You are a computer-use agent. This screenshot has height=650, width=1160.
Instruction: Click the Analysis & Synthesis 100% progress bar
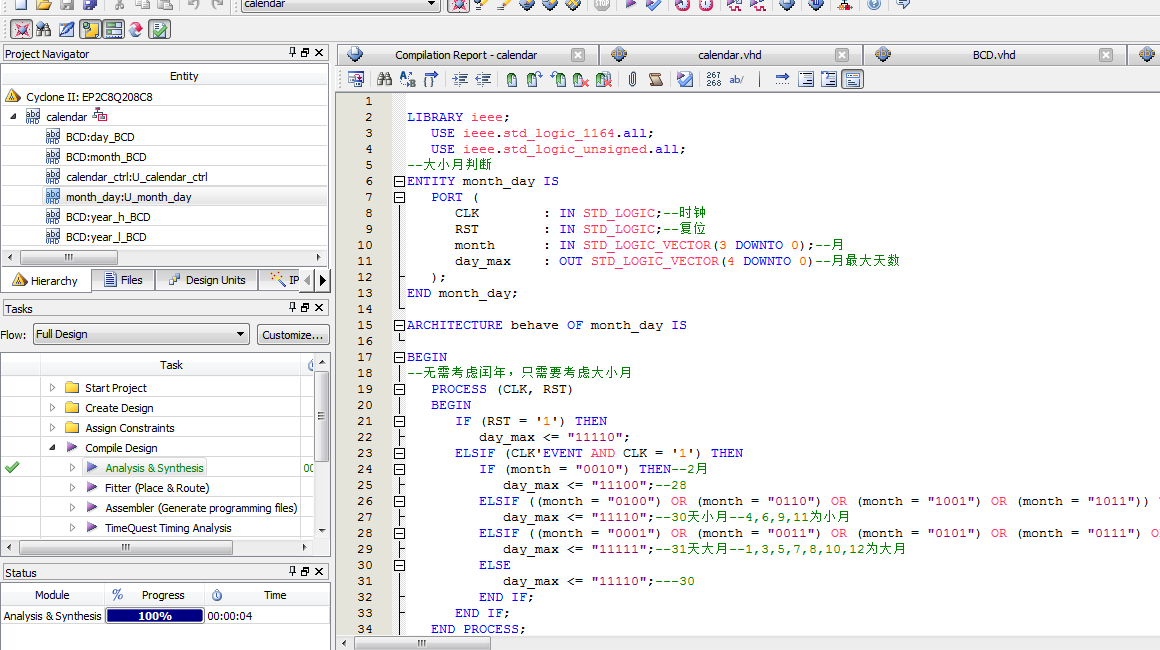155,616
